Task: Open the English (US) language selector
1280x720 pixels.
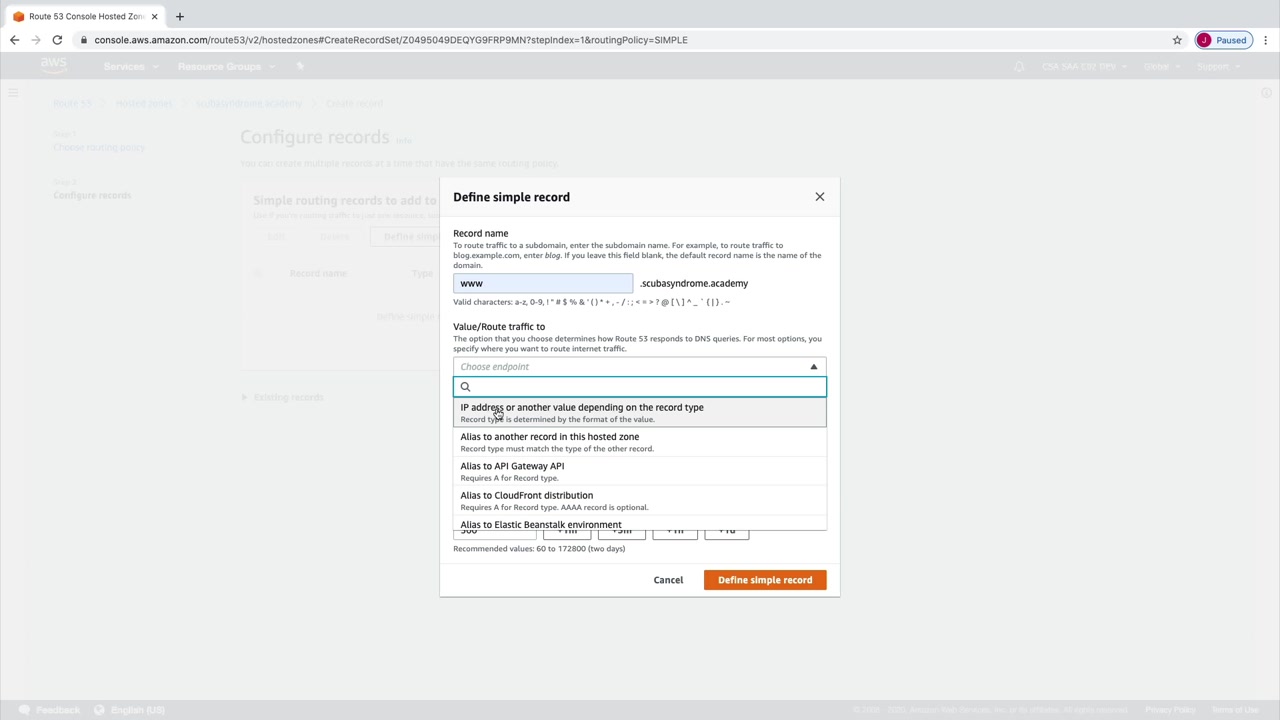Action: [x=131, y=710]
